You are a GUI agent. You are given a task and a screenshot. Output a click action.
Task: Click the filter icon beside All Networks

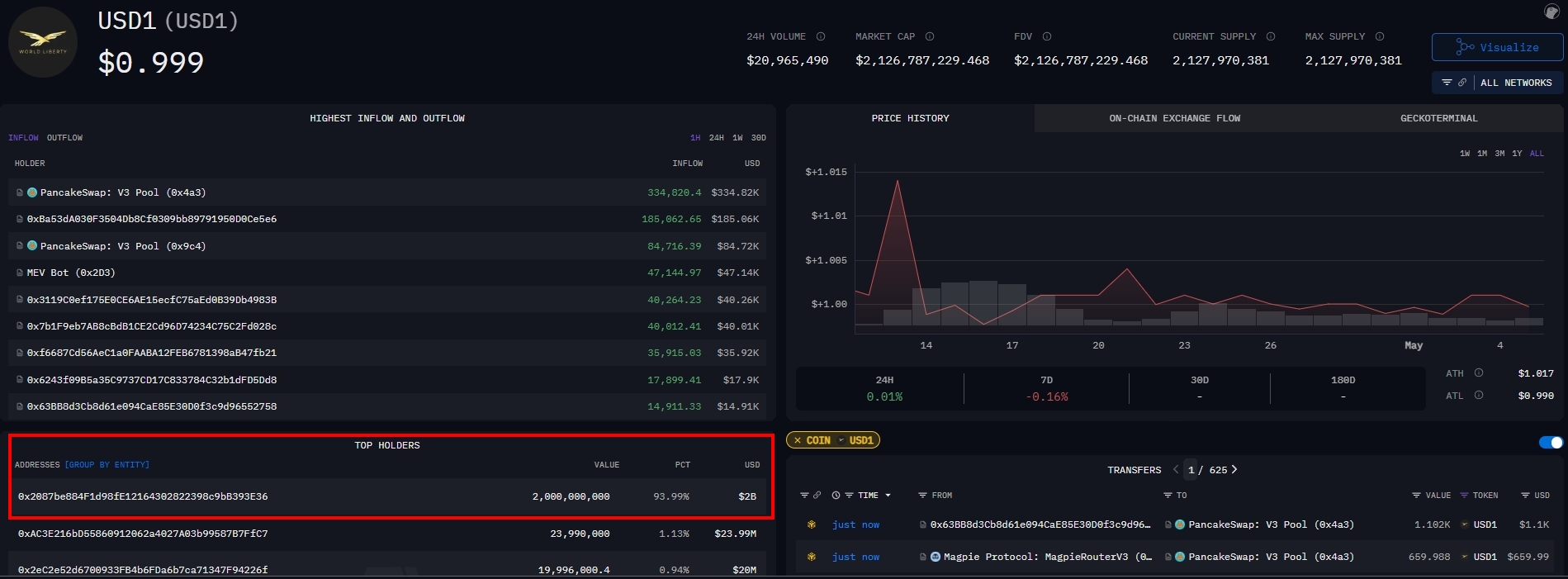click(1447, 83)
